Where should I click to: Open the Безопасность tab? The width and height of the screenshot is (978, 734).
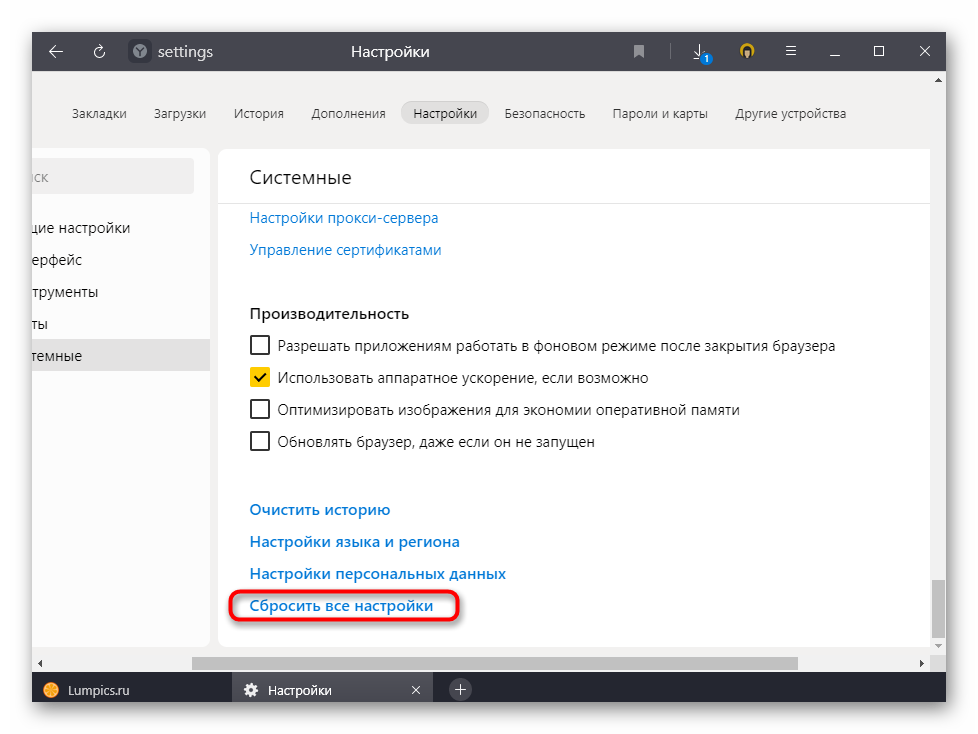(x=545, y=113)
